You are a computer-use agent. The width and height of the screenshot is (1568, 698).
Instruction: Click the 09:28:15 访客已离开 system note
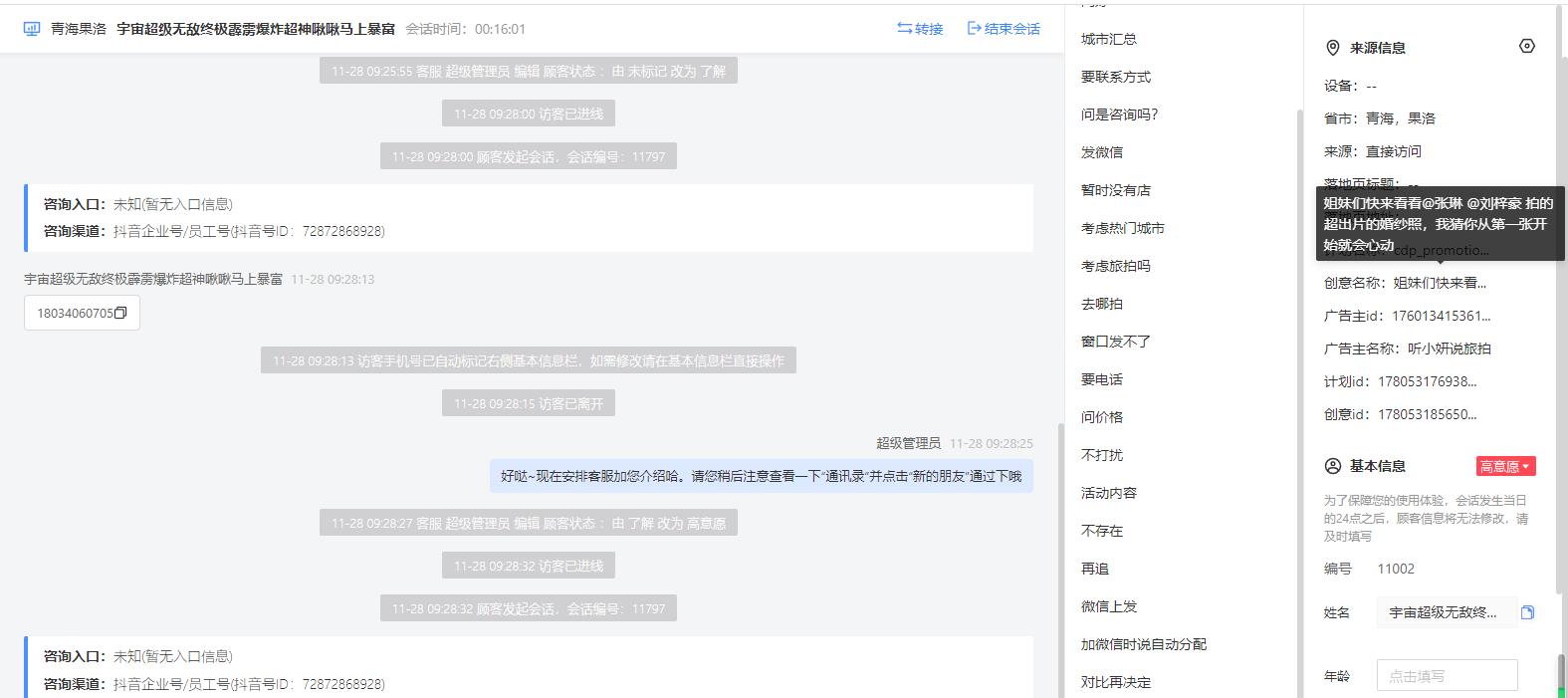[x=529, y=403]
